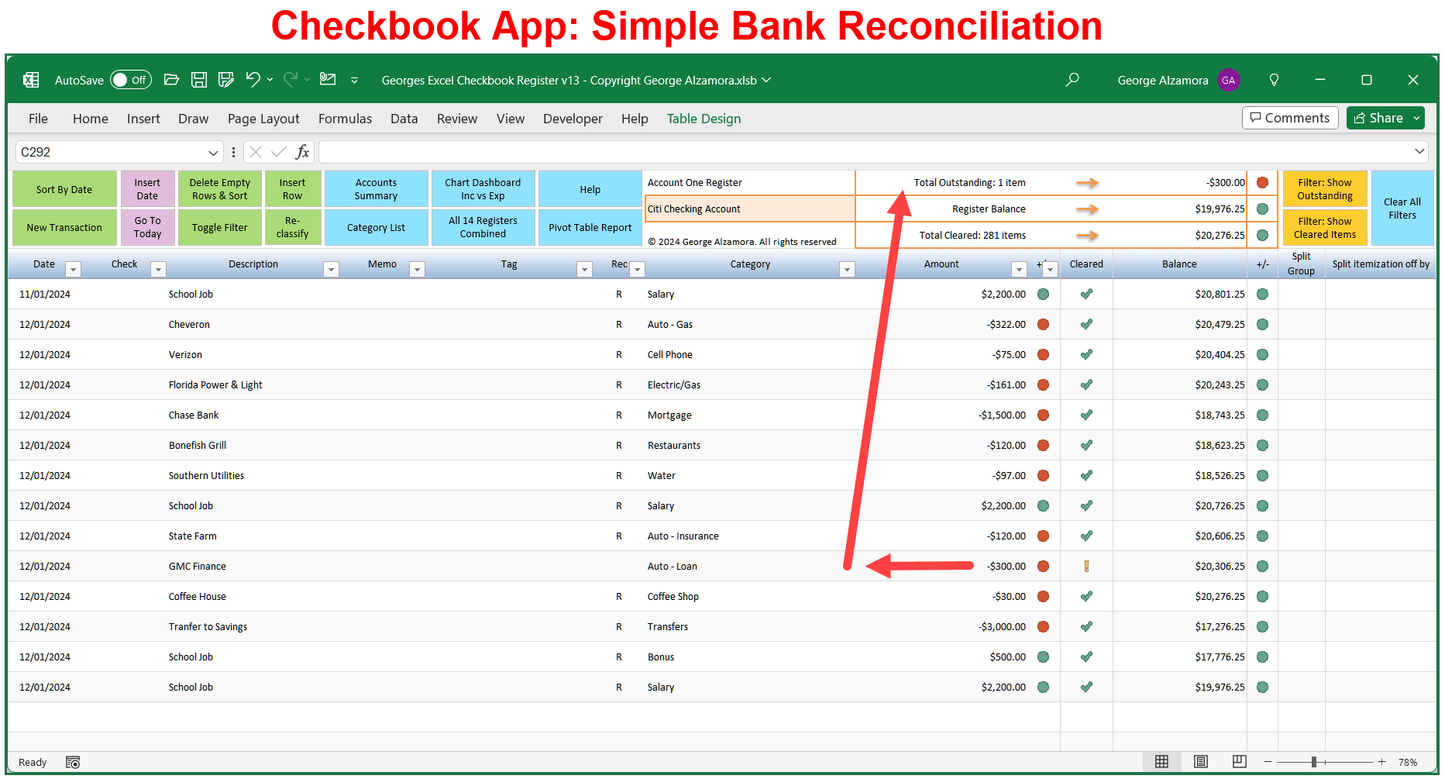The width and height of the screenshot is (1445, 779).
Task: Click the New Transaction button
Action: [64, 228]
